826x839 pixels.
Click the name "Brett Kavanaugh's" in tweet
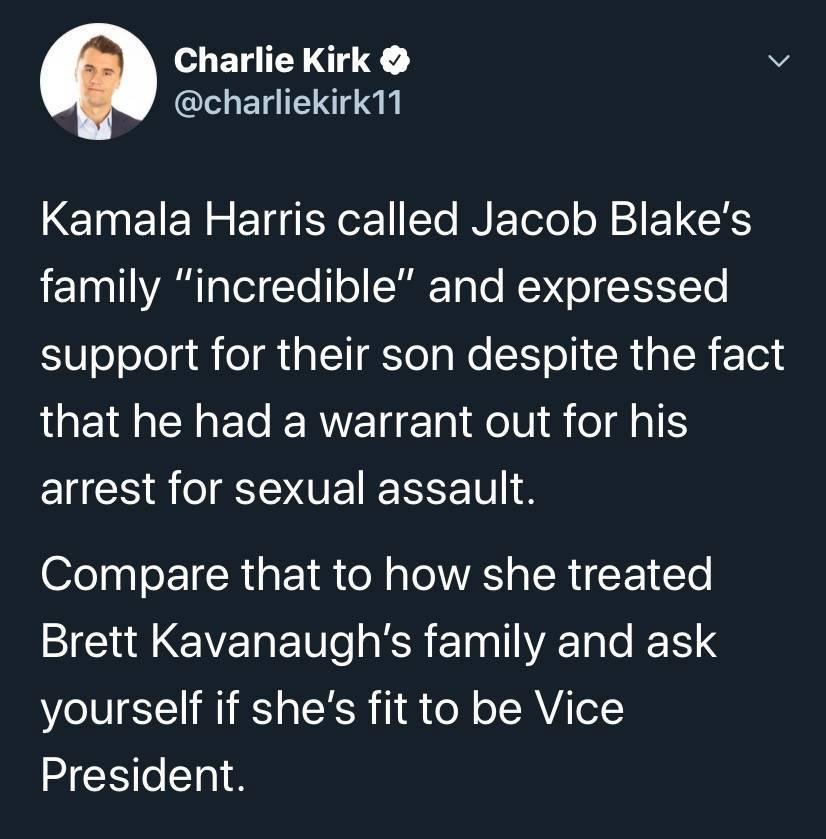tap(226, 643)
